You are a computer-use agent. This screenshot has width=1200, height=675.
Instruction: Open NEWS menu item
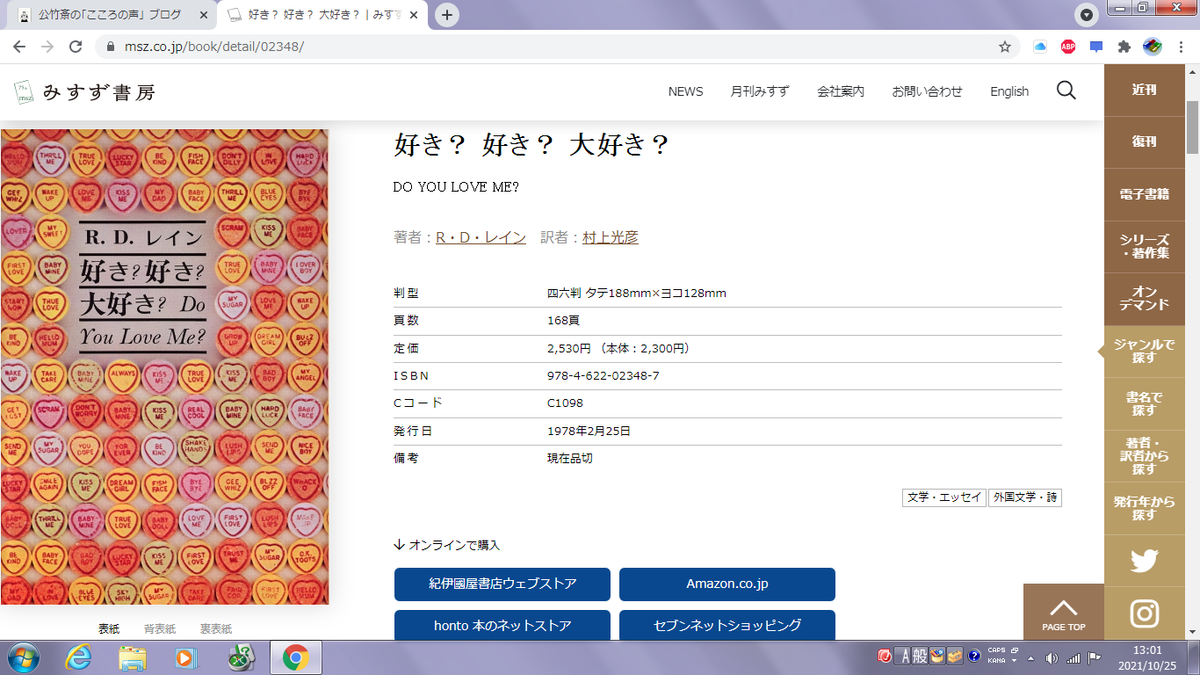685,91
